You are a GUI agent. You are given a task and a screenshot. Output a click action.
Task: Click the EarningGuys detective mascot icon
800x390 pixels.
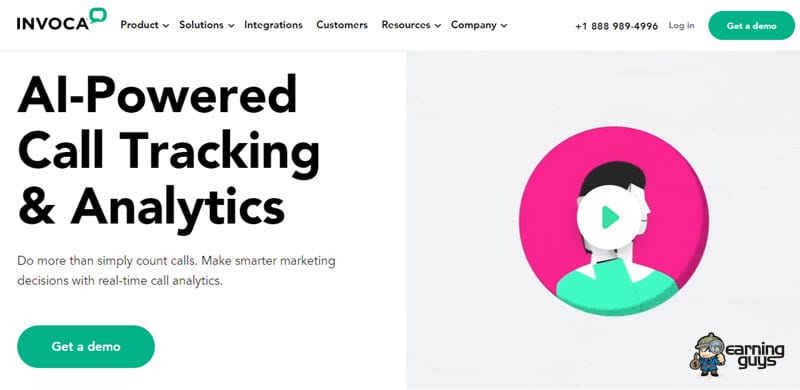coord(710,354)
